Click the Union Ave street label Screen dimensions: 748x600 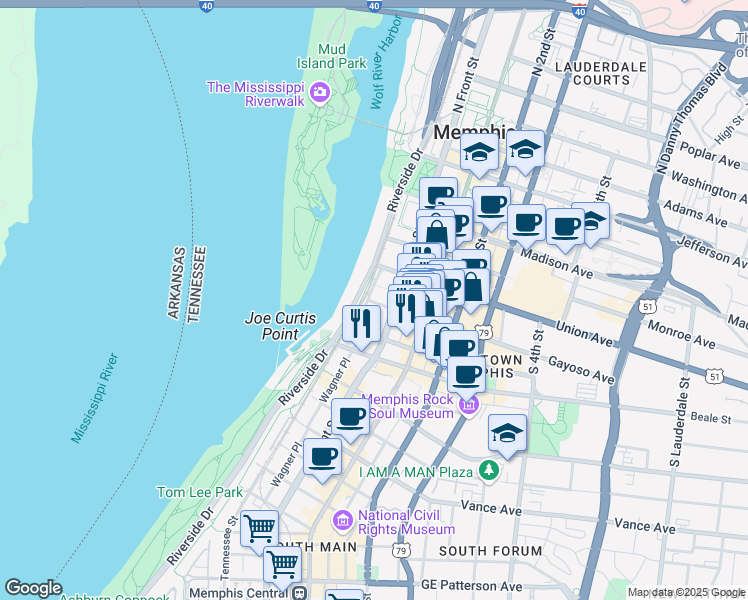point(584,333)
